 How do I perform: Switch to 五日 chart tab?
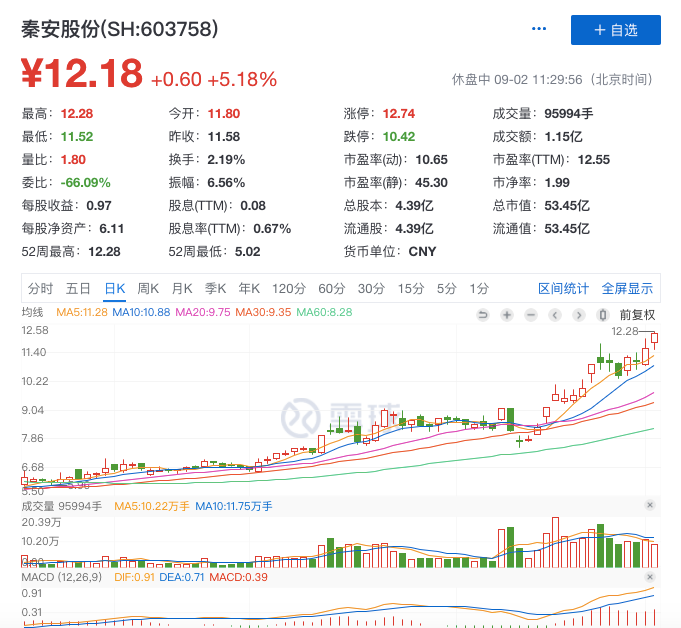click(x=78, y=288)
